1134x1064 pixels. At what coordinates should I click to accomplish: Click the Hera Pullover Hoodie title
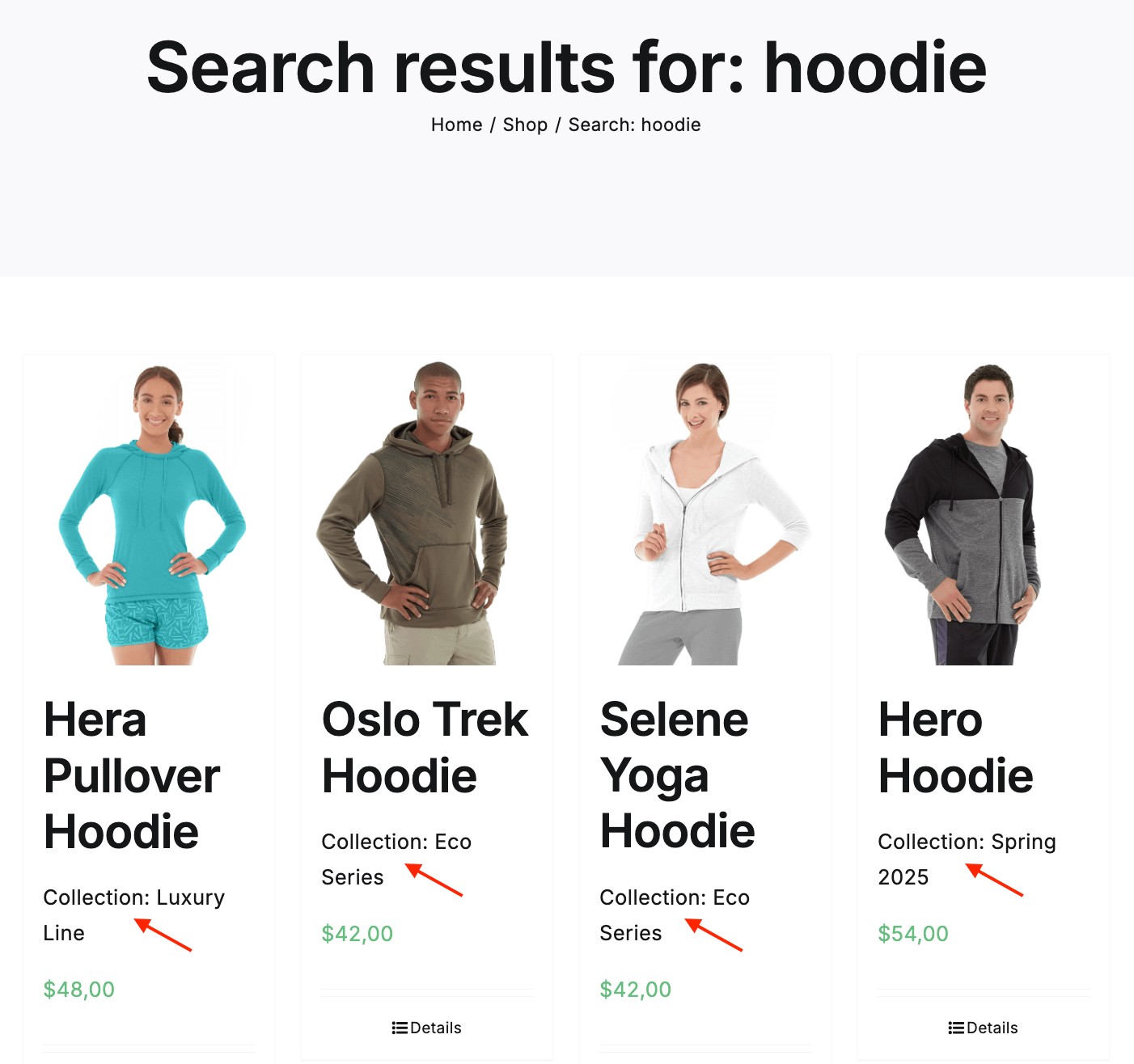132,775
